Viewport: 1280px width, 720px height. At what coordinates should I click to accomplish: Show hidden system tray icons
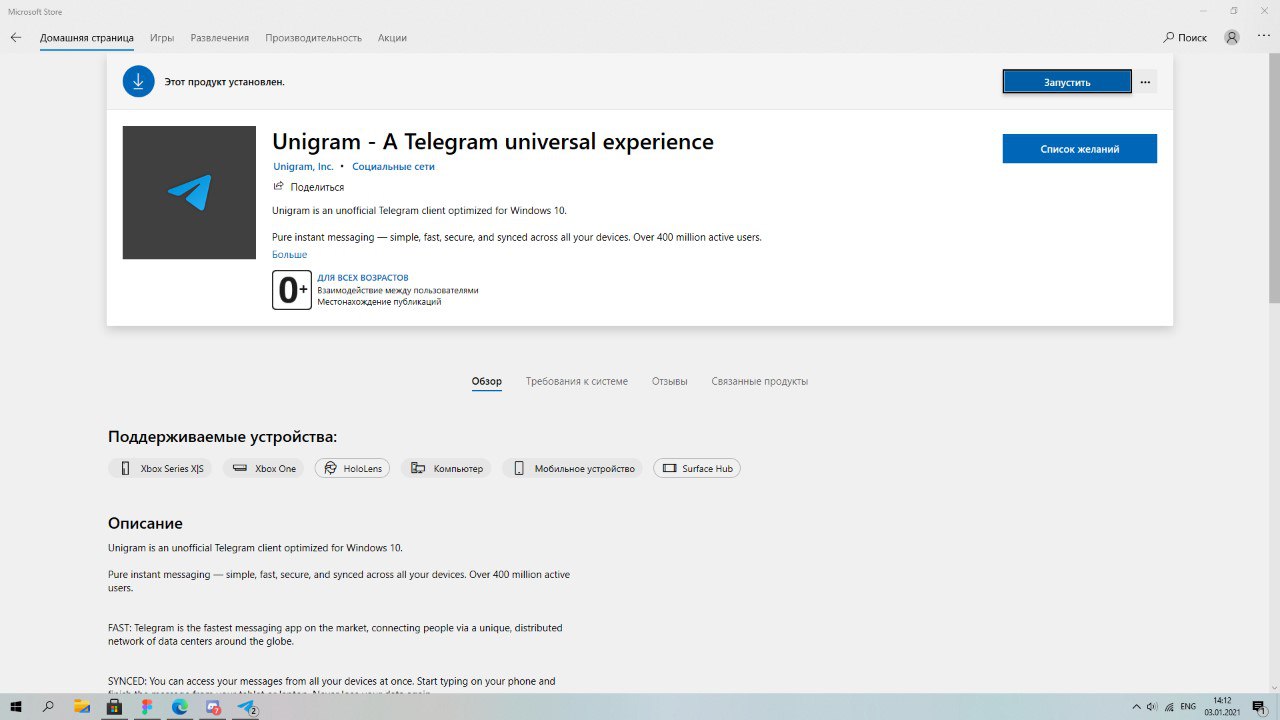[1136, 707]
